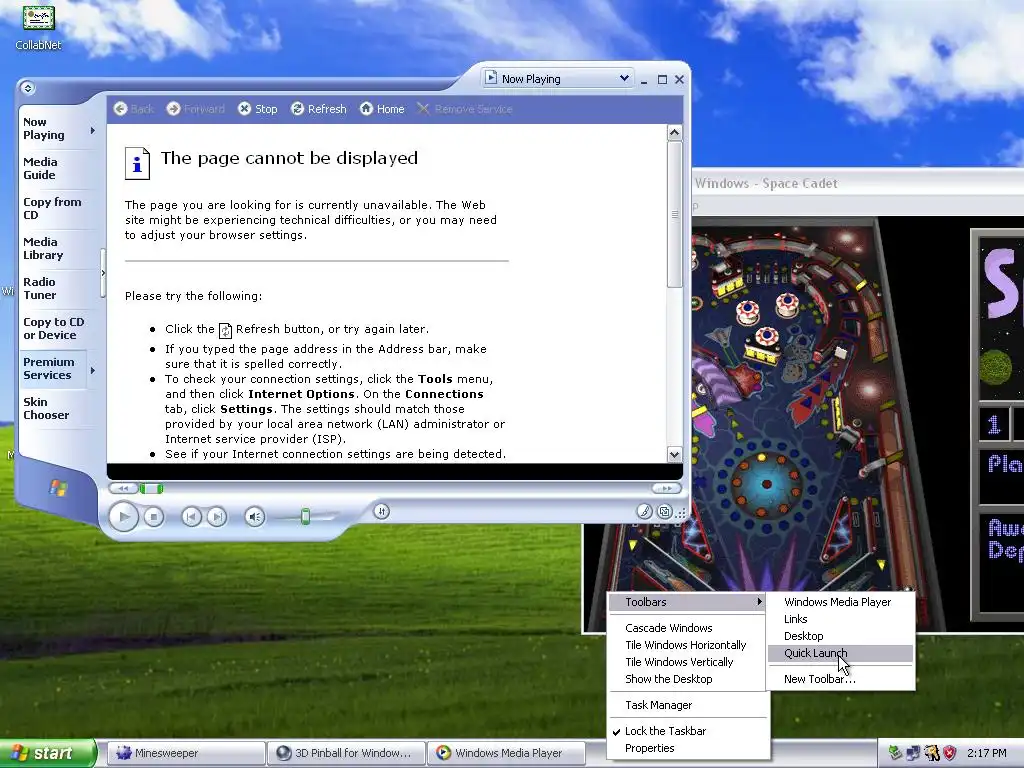Open taskbar Properties from context menu
1024x768 pixels.
(x=687, y=748)
